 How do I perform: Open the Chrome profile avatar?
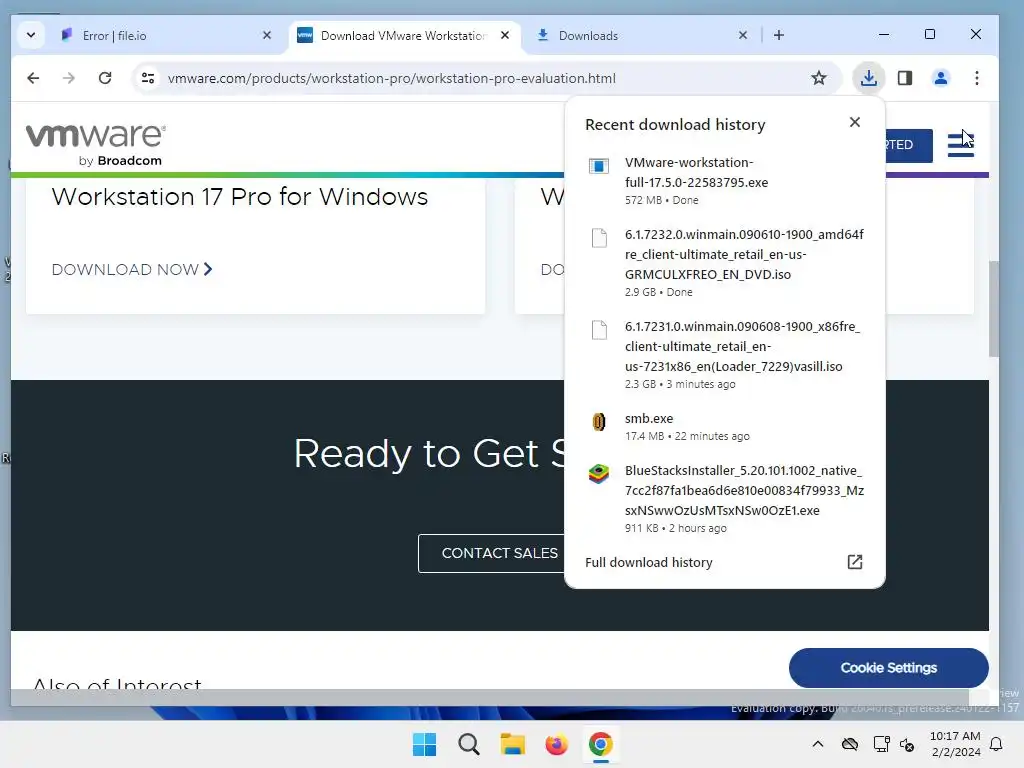click(x=940, y=78)
